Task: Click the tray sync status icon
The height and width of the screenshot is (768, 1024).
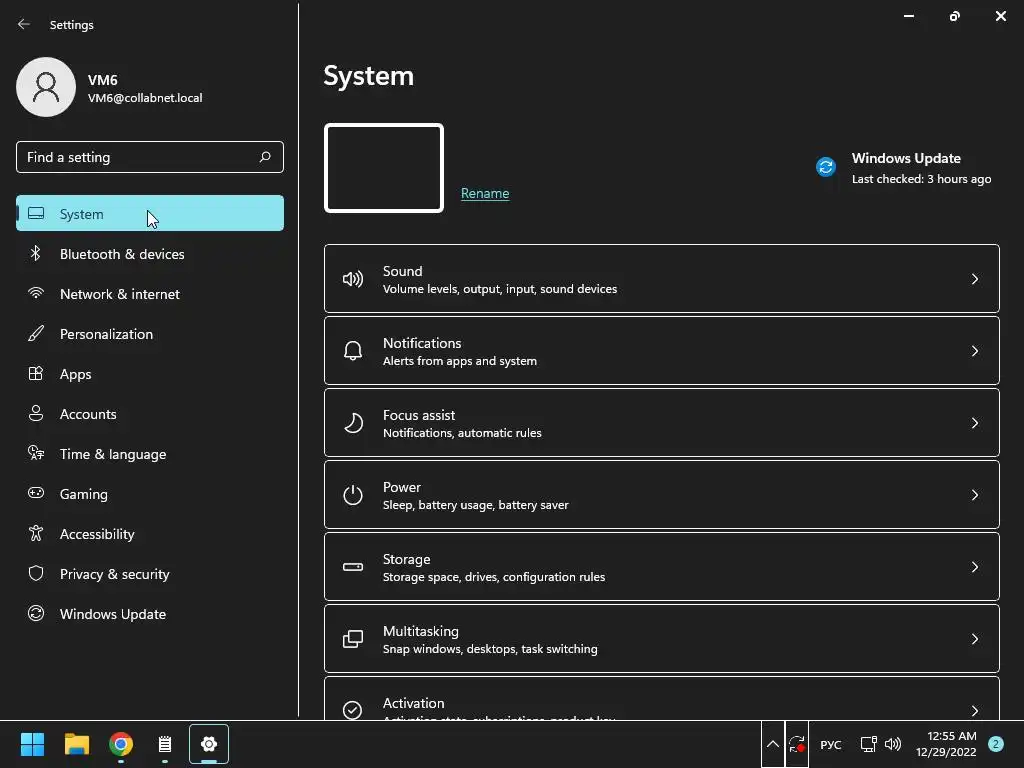Action: (797, 744)
